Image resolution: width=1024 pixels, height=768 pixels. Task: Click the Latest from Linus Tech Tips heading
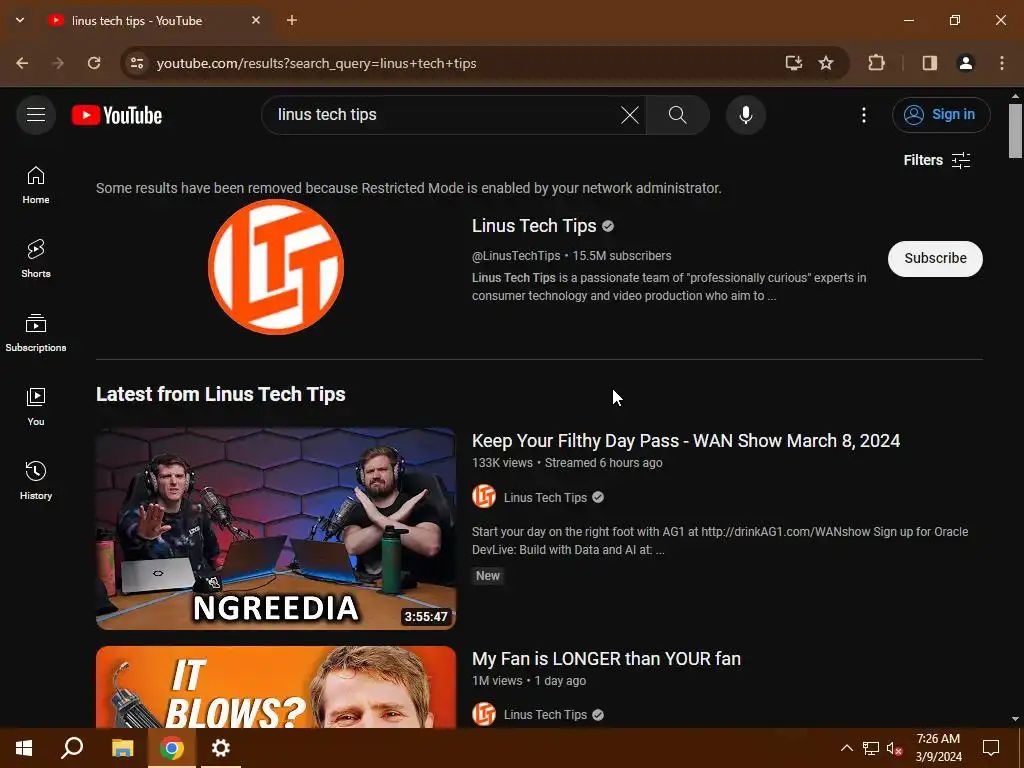(221, 394)
